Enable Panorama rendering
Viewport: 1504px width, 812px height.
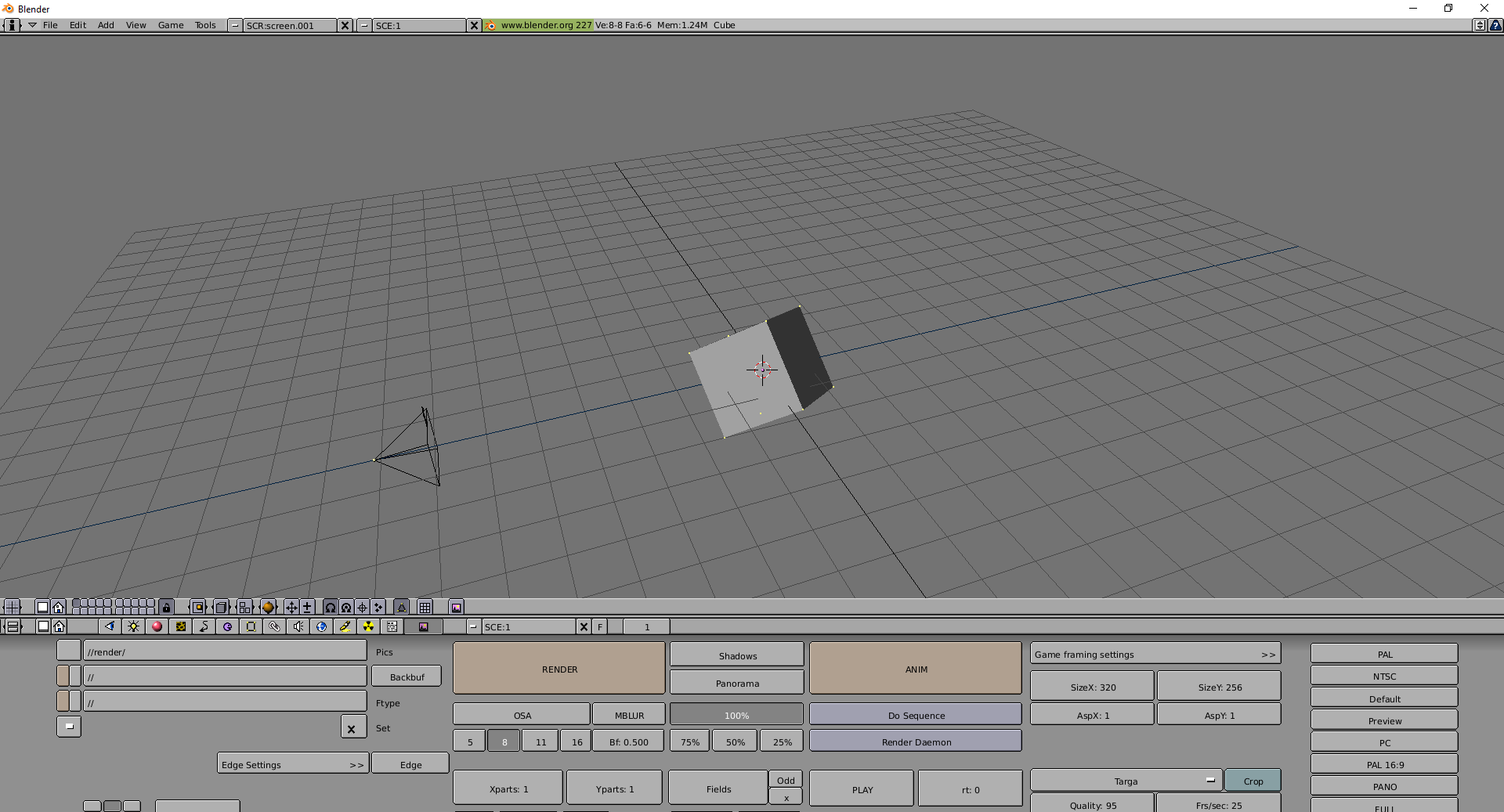(x=737, y=683)
